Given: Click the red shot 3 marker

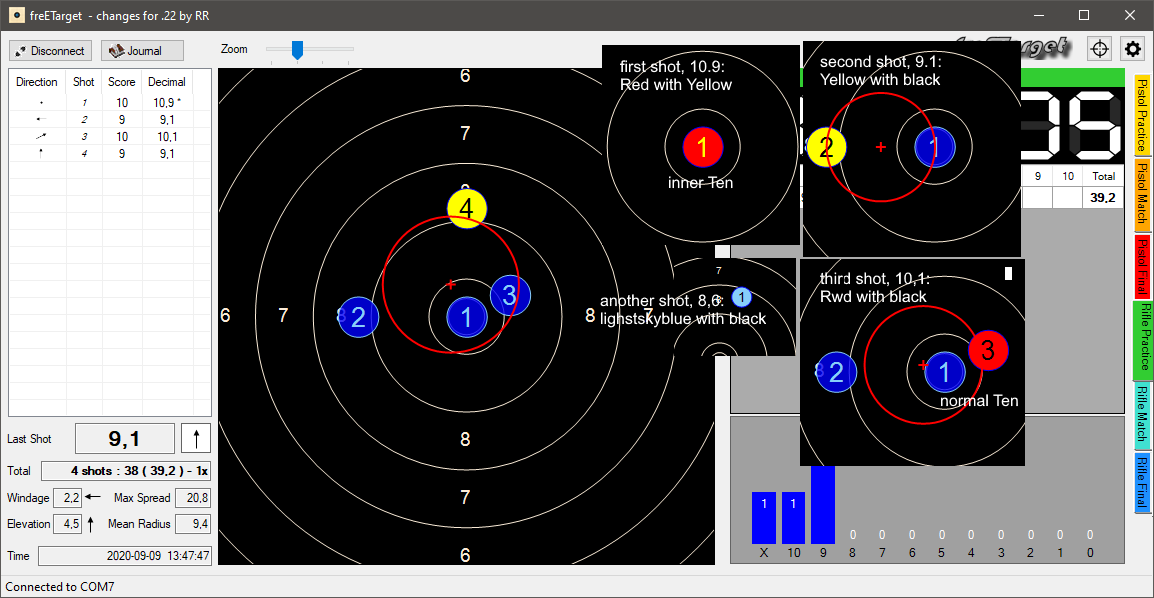Looking at the screenshot, I should pos(988,350).
